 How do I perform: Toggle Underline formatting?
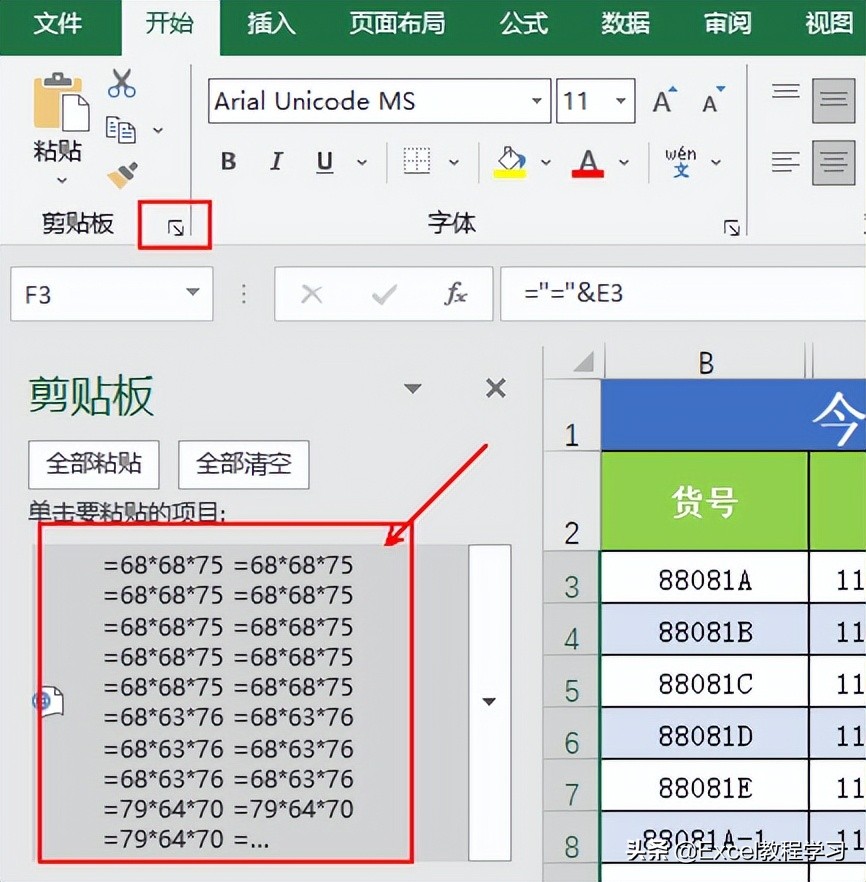coord(324,162)
